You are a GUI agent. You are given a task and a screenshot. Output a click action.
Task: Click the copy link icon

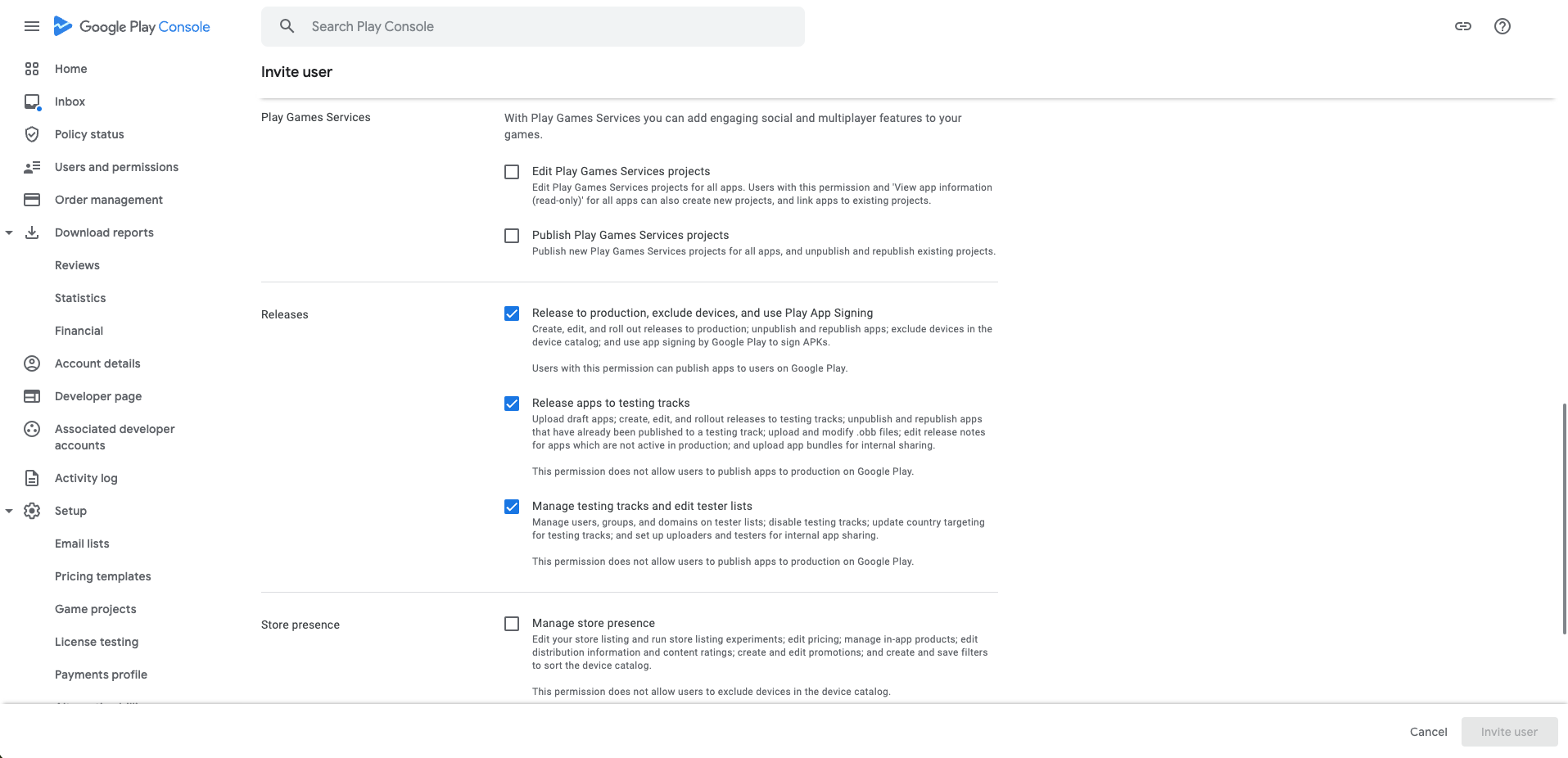(1463, 25)
